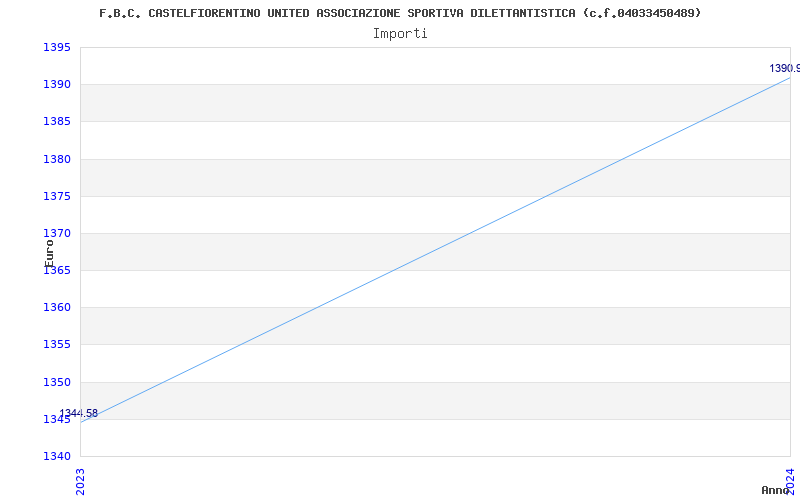Select the 2024 x-axis label

pyautogui.click(x=790, y=480)
